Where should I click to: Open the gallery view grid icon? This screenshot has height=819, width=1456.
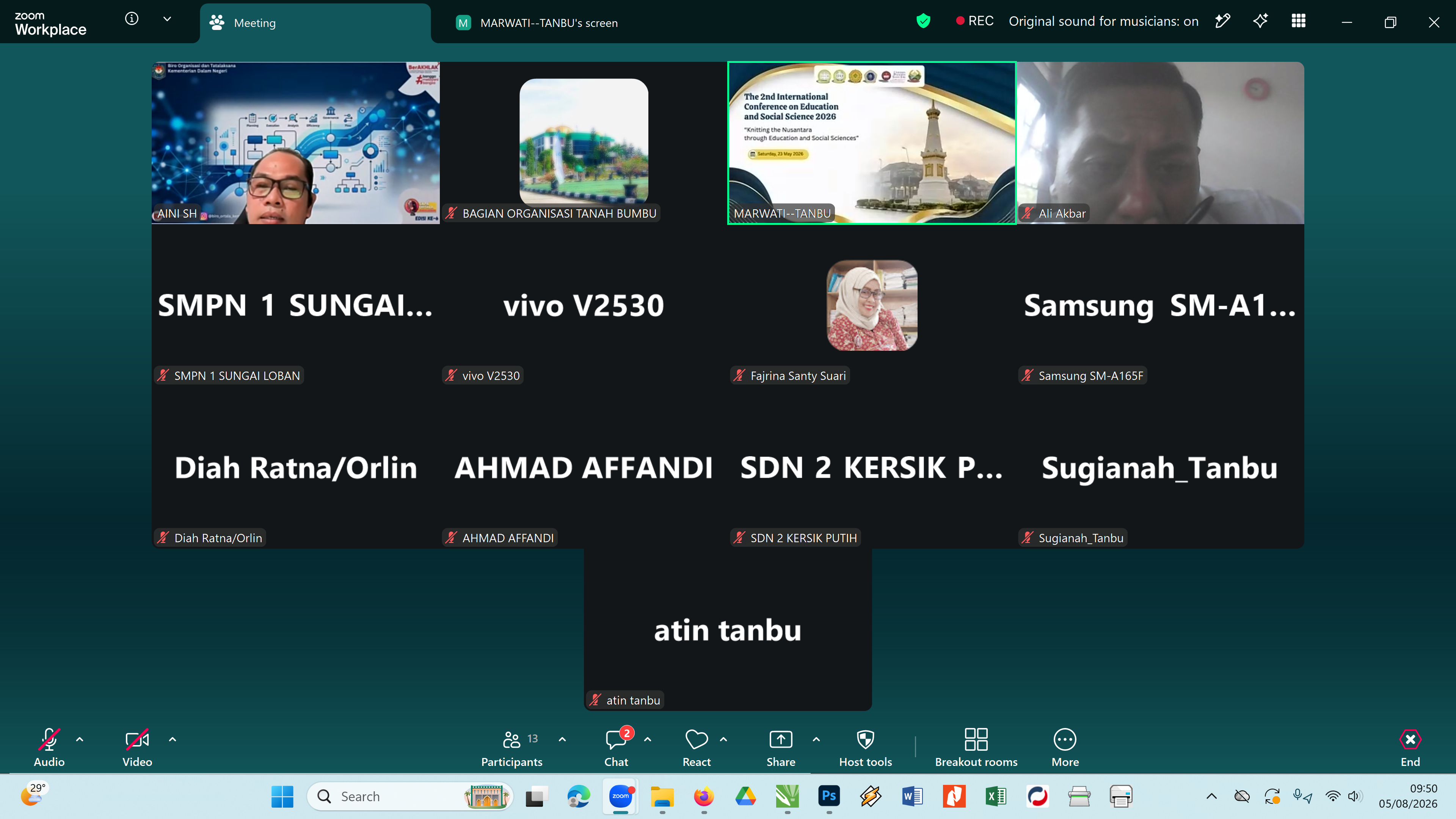(x=1298, y=21)
